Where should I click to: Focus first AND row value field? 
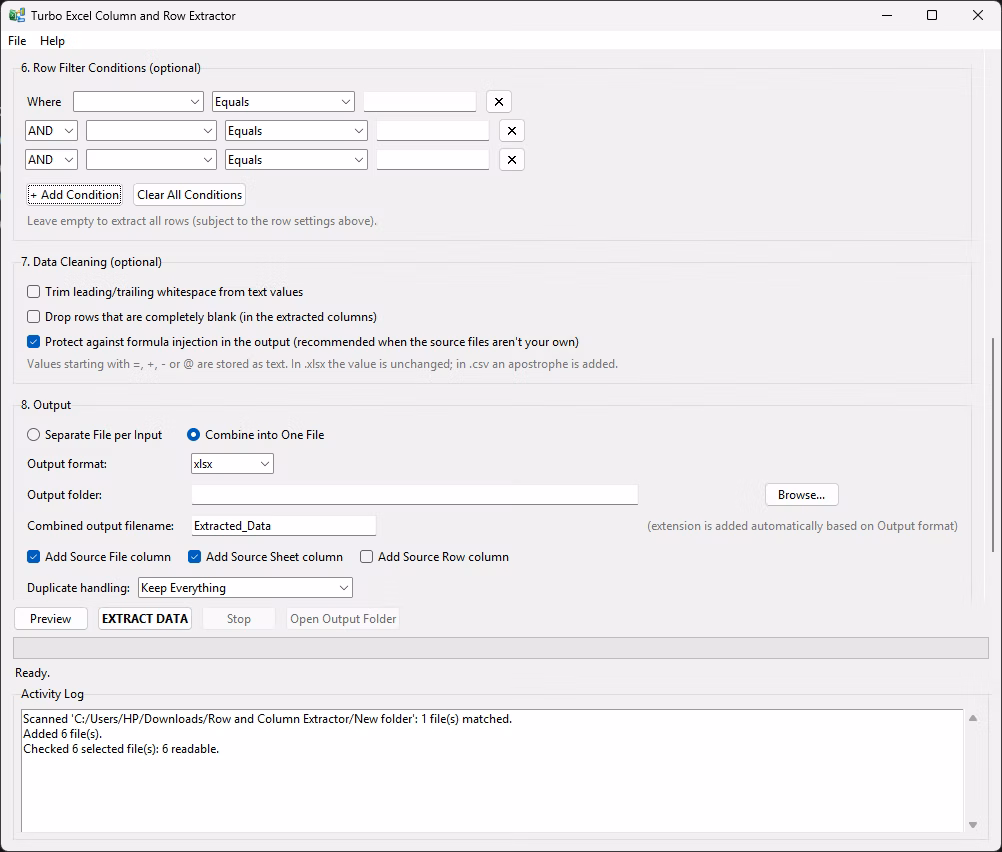[433, 131]
